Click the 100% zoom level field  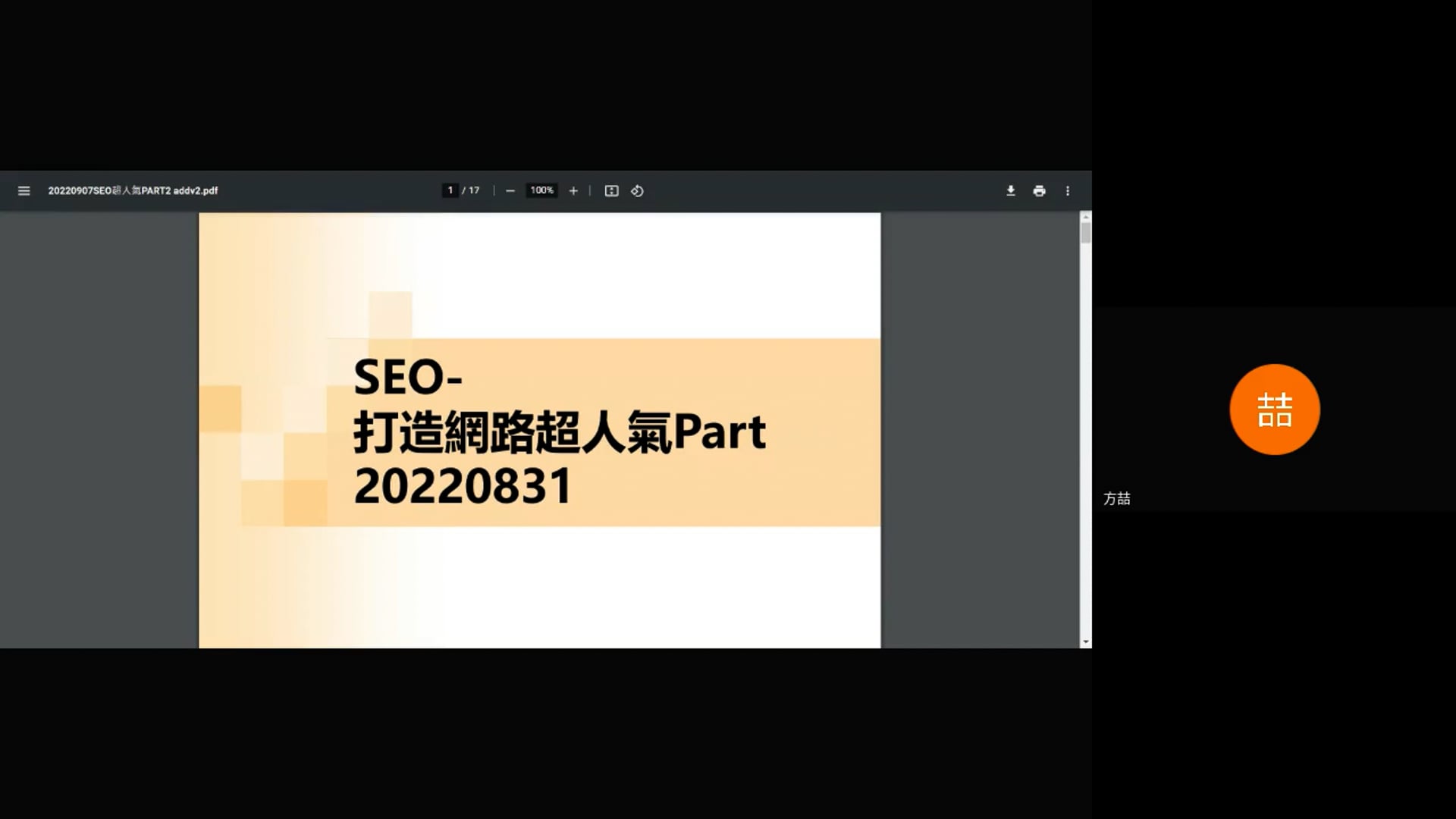tap(541, 190)
